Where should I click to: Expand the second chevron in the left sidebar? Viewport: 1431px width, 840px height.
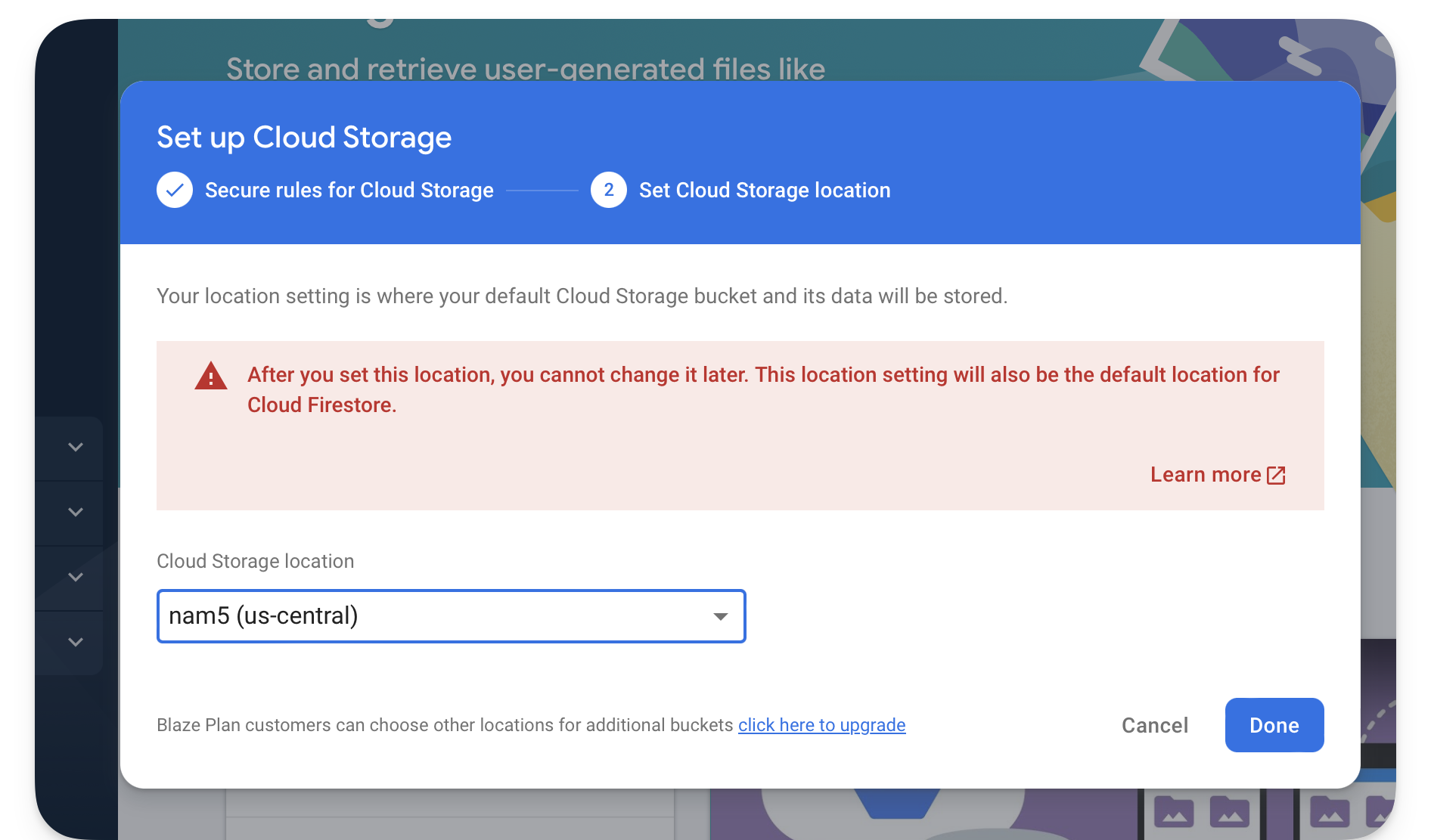[x=75, y=512]
